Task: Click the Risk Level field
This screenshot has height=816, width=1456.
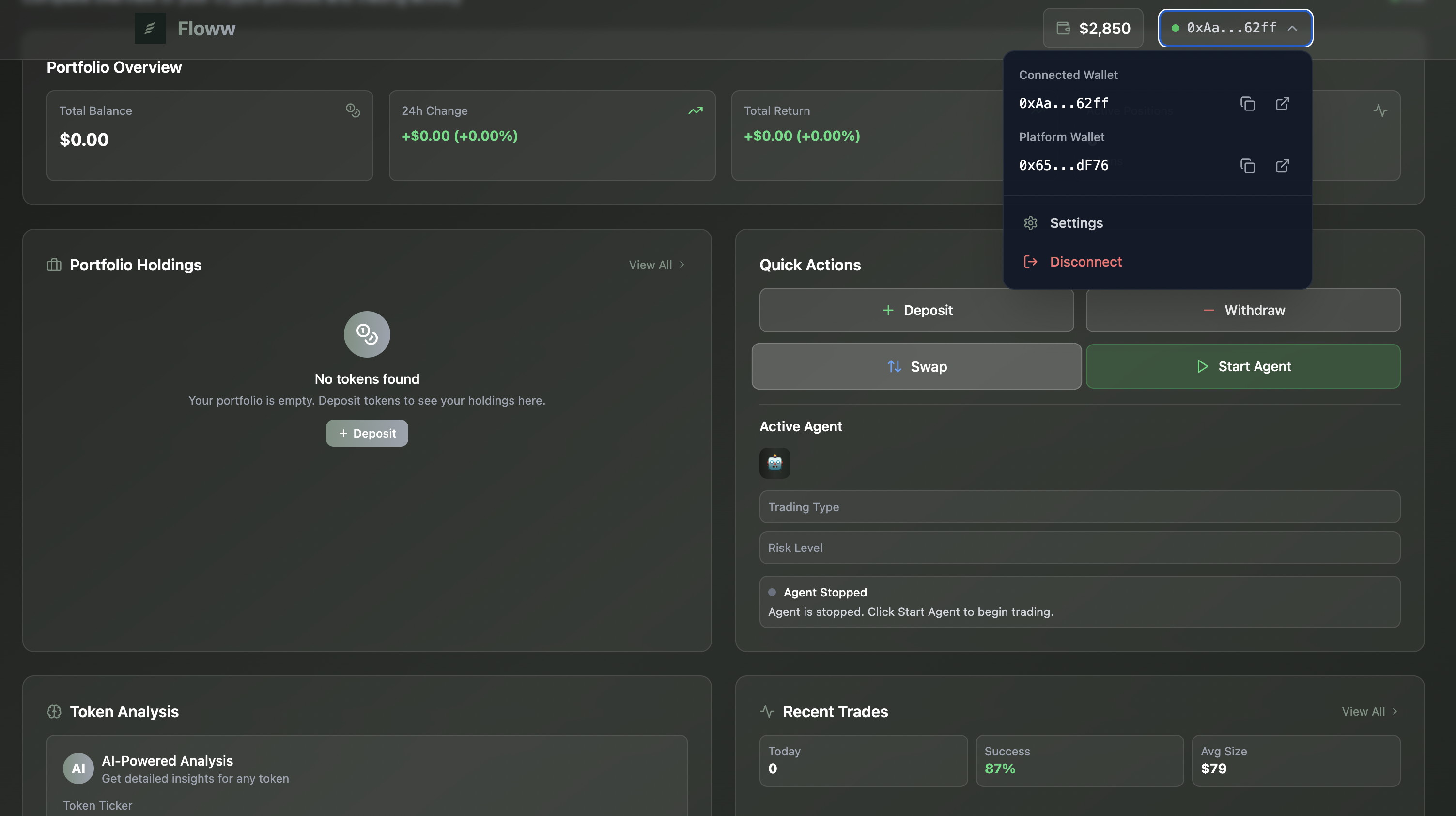Action: 1080,548
